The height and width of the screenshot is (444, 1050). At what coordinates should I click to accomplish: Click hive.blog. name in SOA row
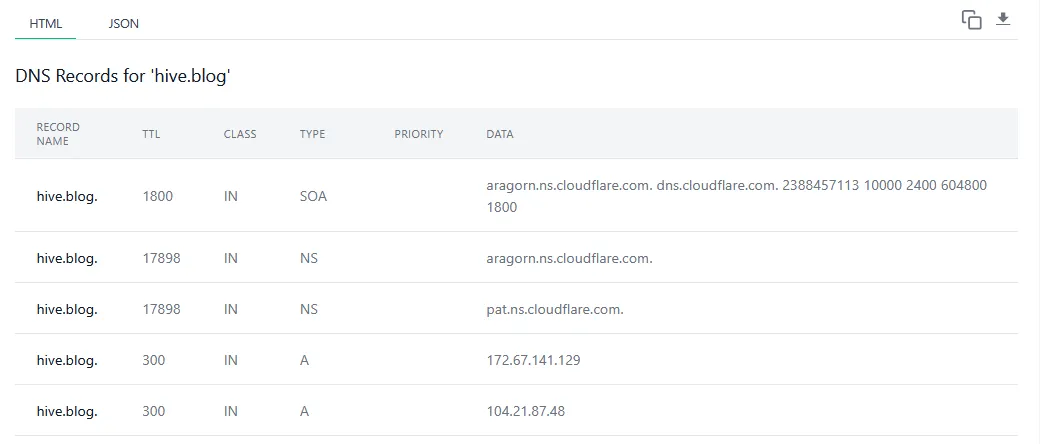(67, 197)
